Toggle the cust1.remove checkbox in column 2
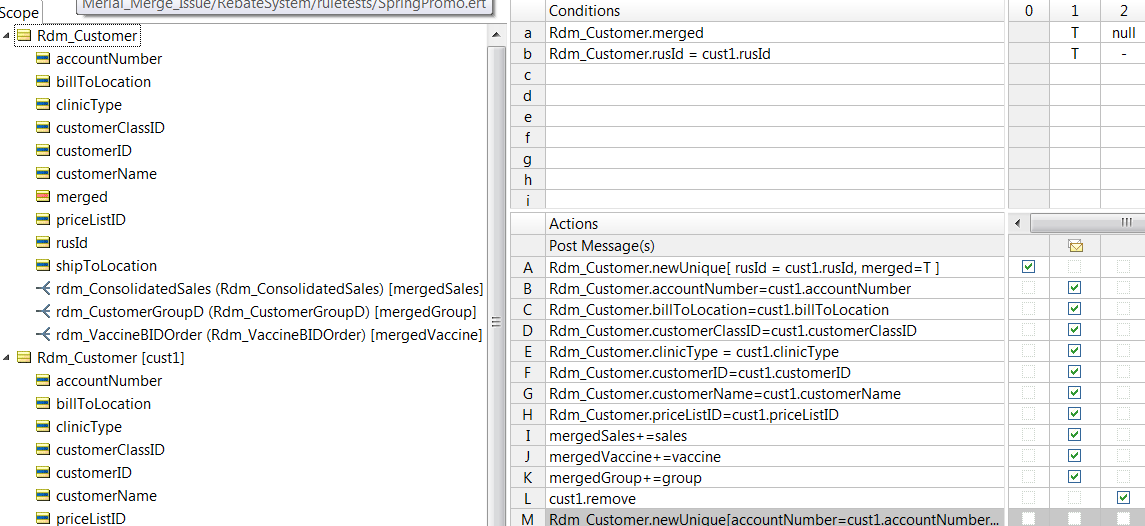 click(1123, 498)
